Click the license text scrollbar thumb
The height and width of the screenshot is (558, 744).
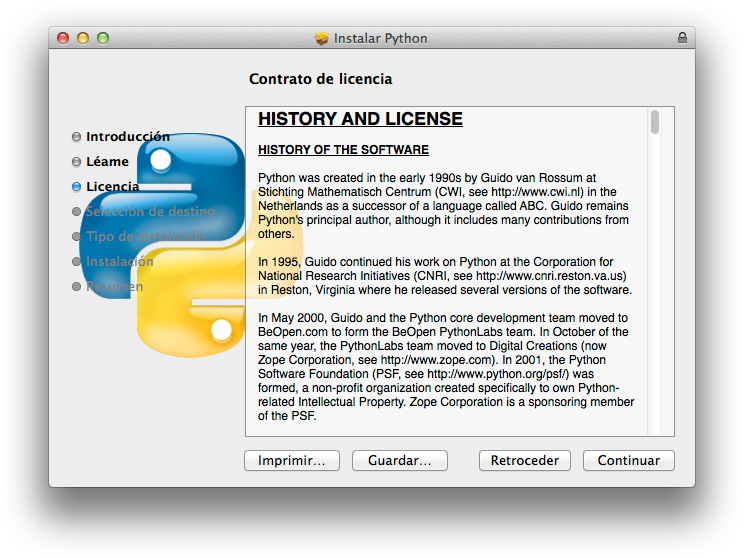pos(655,122)
